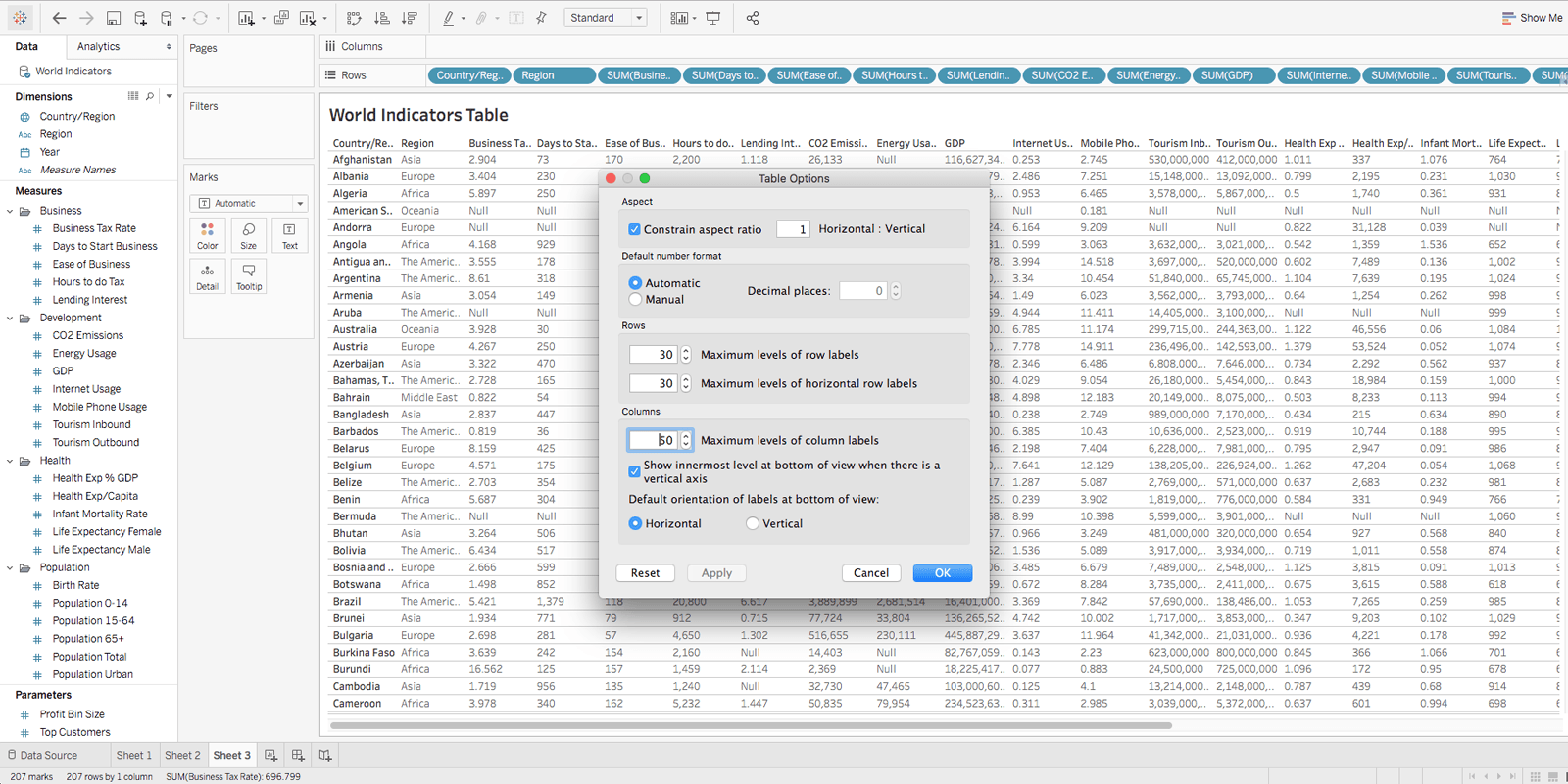
Task: Click the Analytics tab selector arrows
Action: point(169,46)
